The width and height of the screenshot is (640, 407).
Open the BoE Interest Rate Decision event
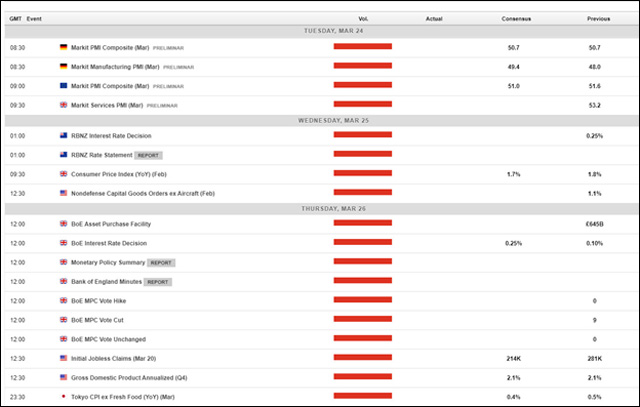pos(108,243)
